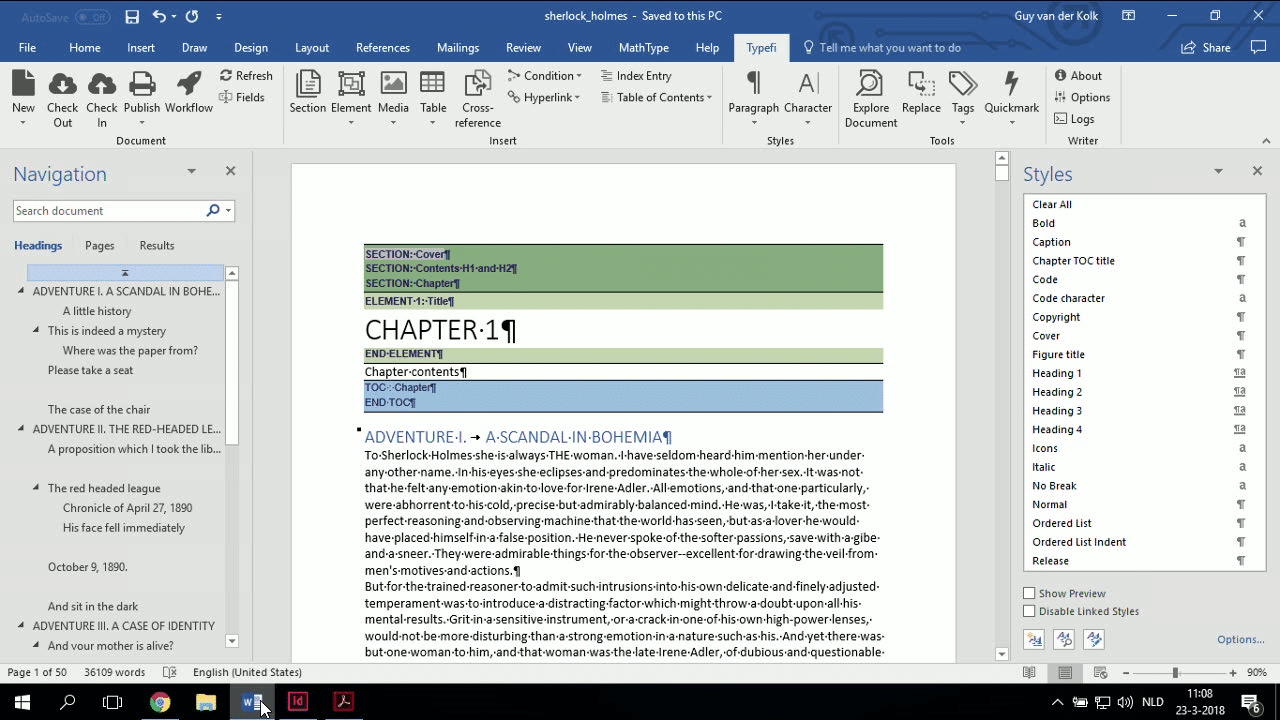This screenshot has height=720, width=1280.
Task: Click in the Search document field
Action: point(108,211)
